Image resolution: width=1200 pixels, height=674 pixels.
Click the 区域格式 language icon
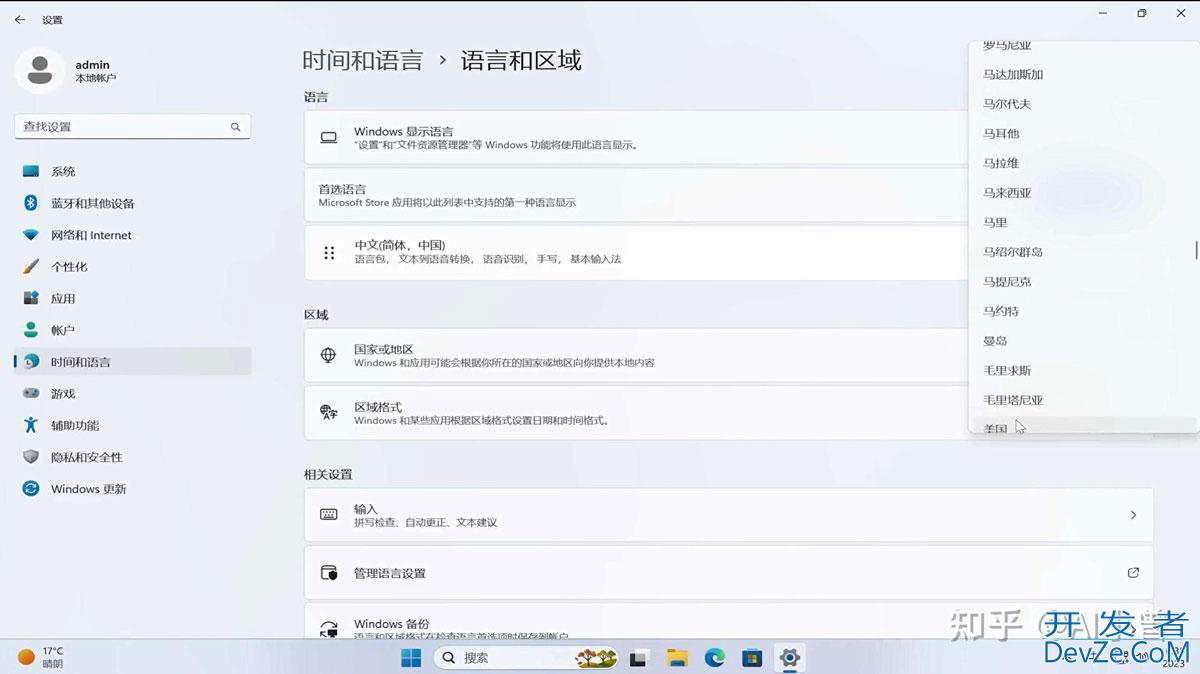tap(328, 413)
